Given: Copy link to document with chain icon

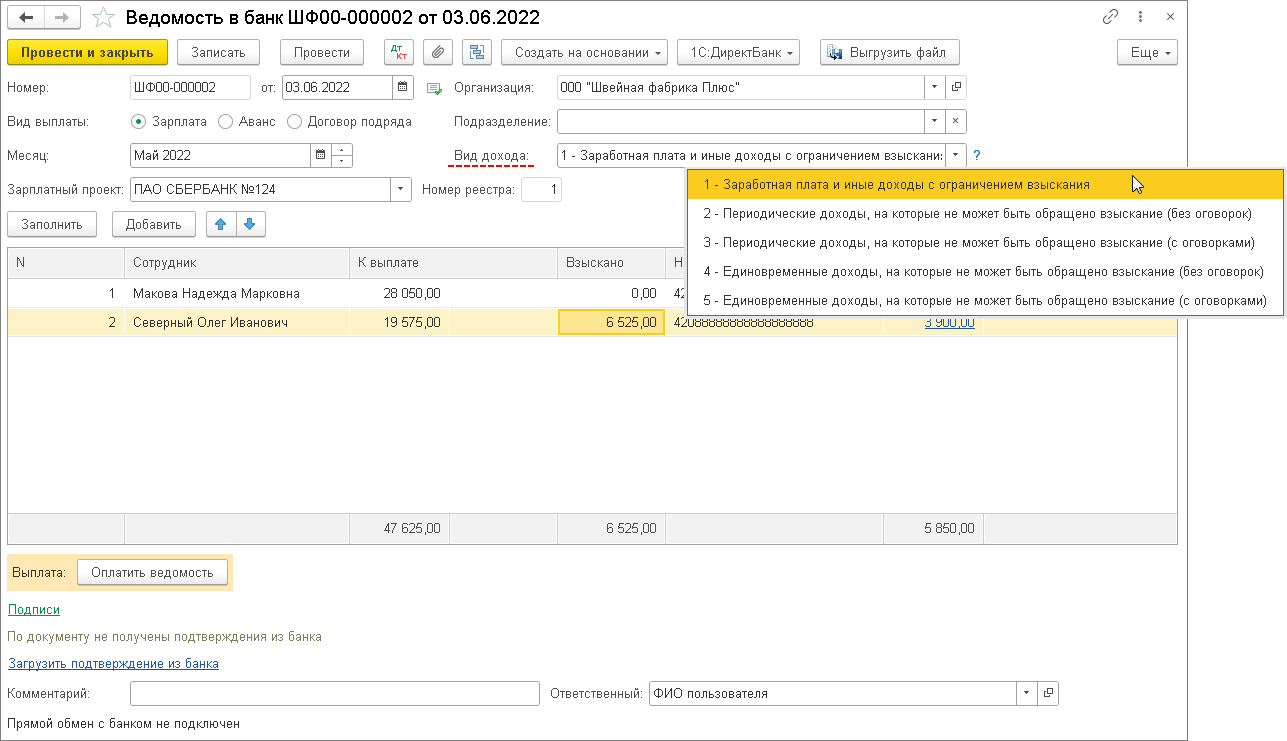Looking at the screenshot, I should [1110, 17].
